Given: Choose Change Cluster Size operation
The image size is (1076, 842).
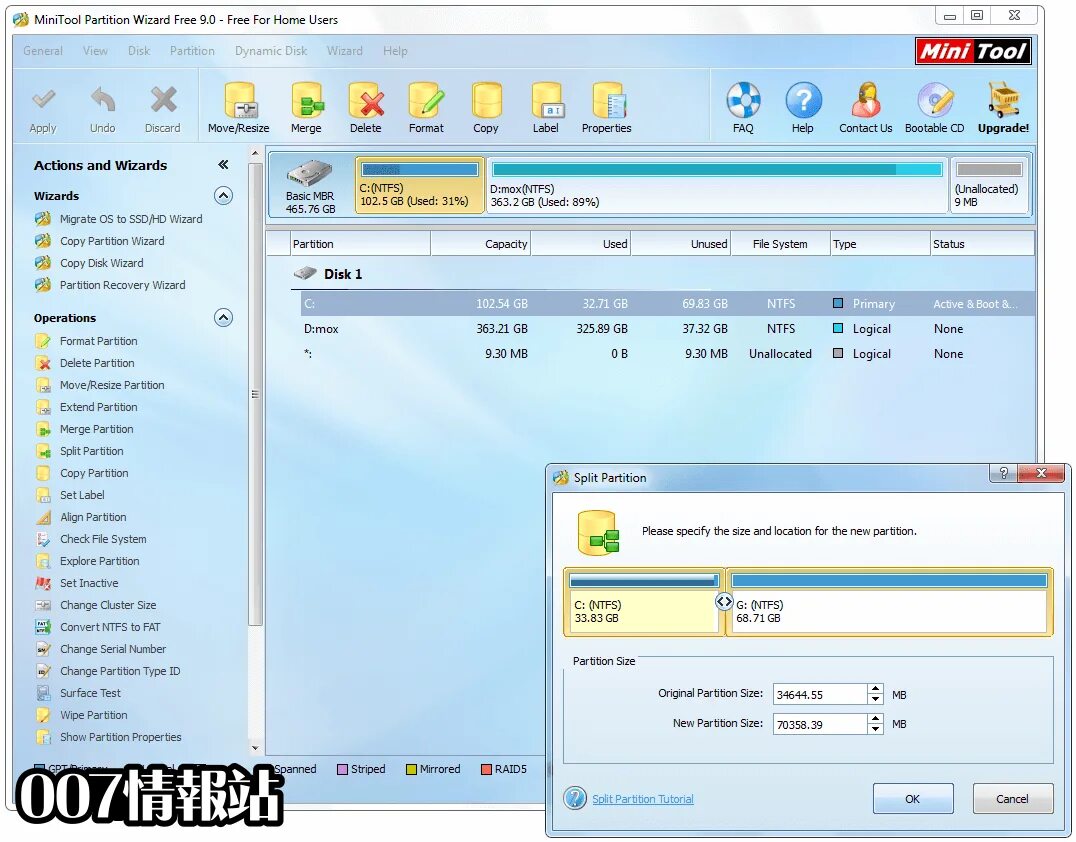Looking at the screenshot, I should [108, 605].
